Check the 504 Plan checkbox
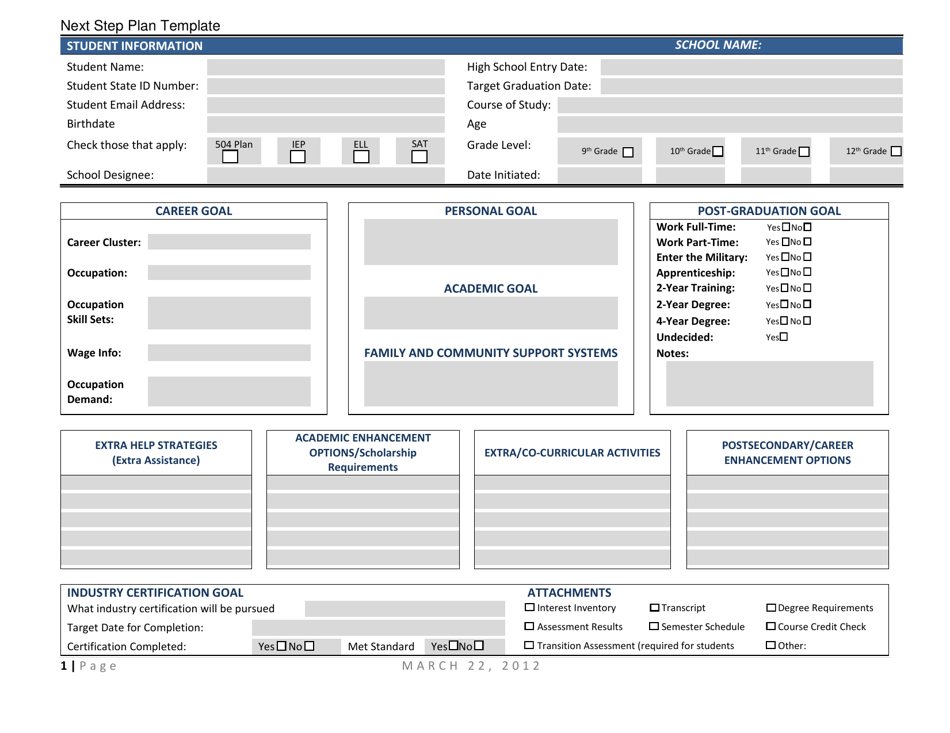The height and width of the screenshot is (733, 950). [x=230, y=158]
